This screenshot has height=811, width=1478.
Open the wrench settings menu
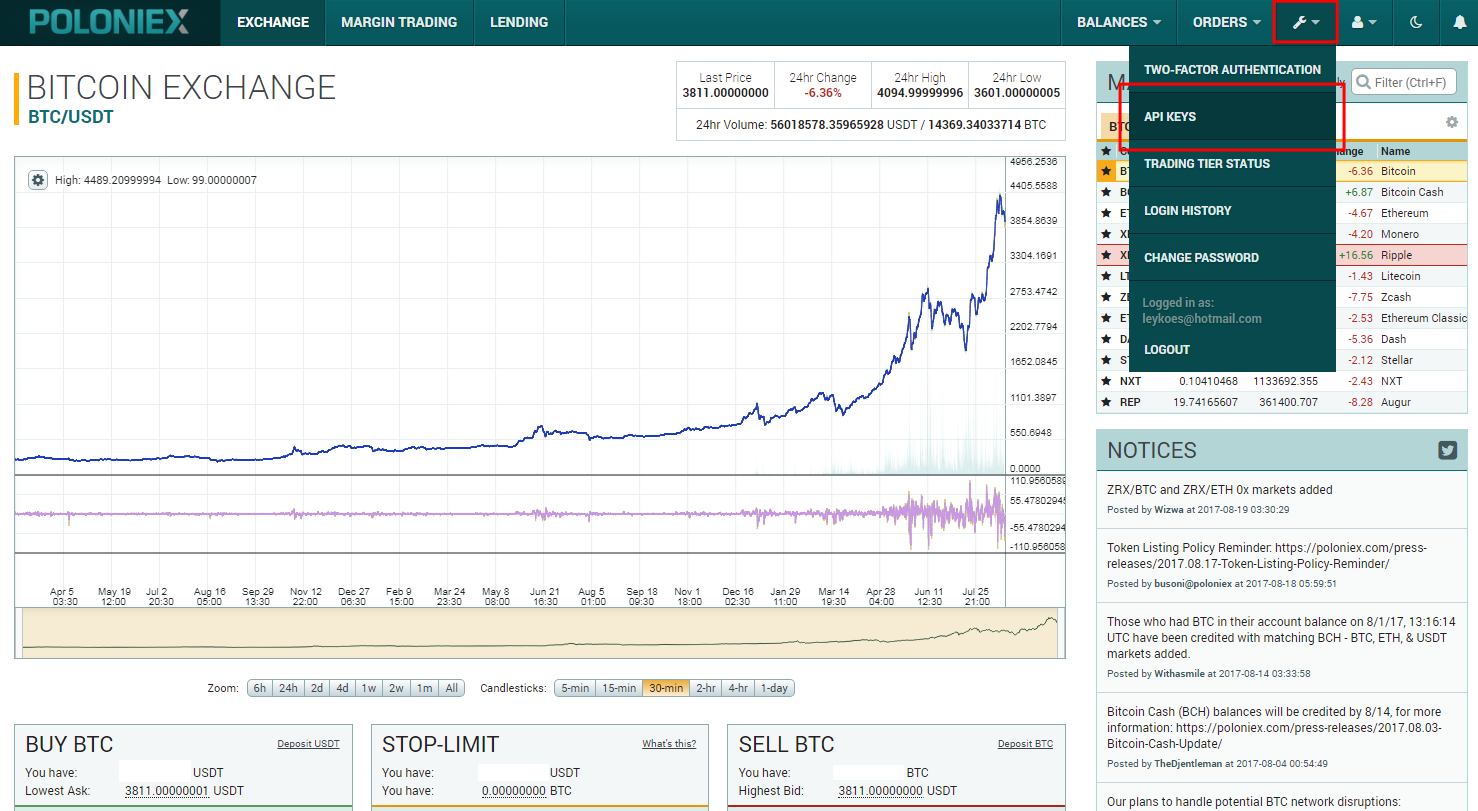[x=1306, y=22]
